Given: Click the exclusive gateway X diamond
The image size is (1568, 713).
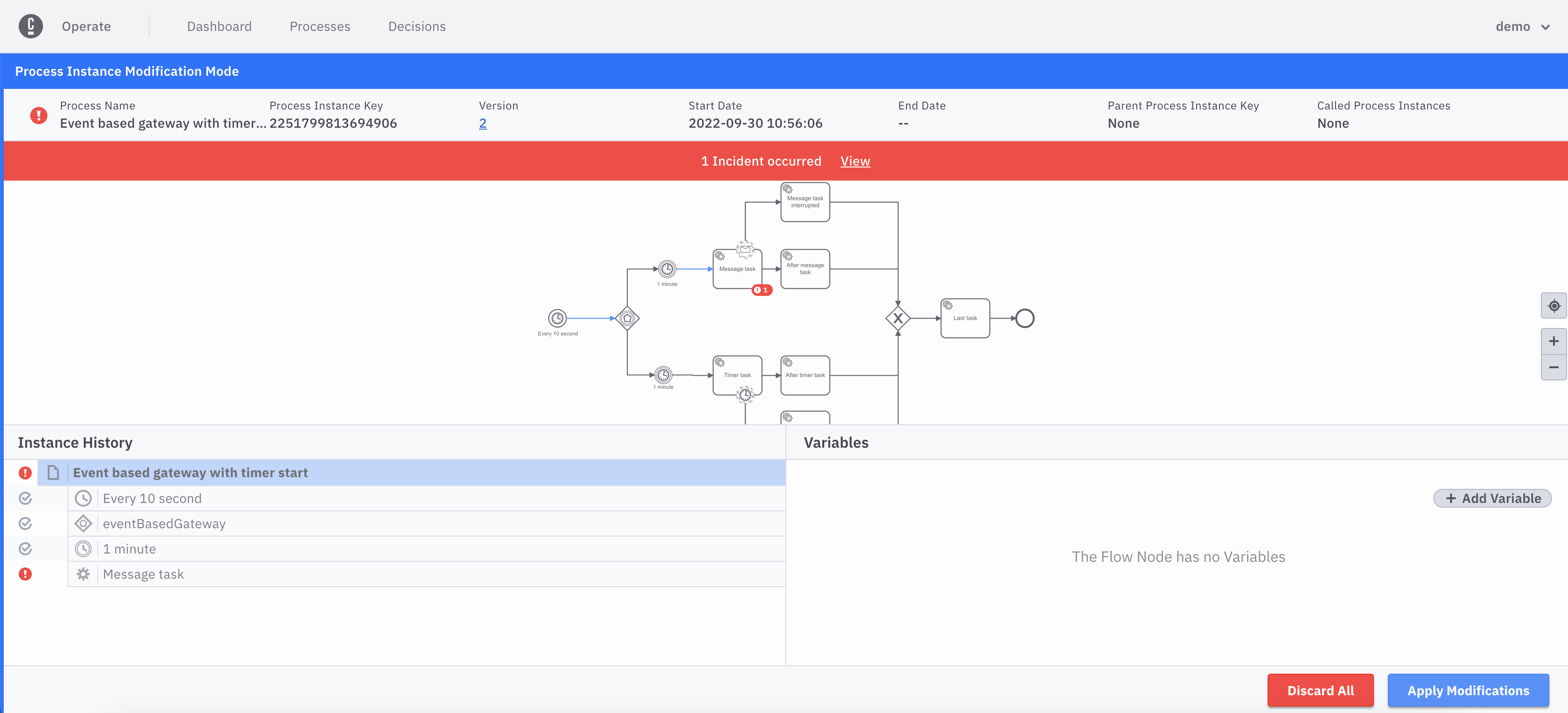Looking at the screenshot, I should pos(897,318).
